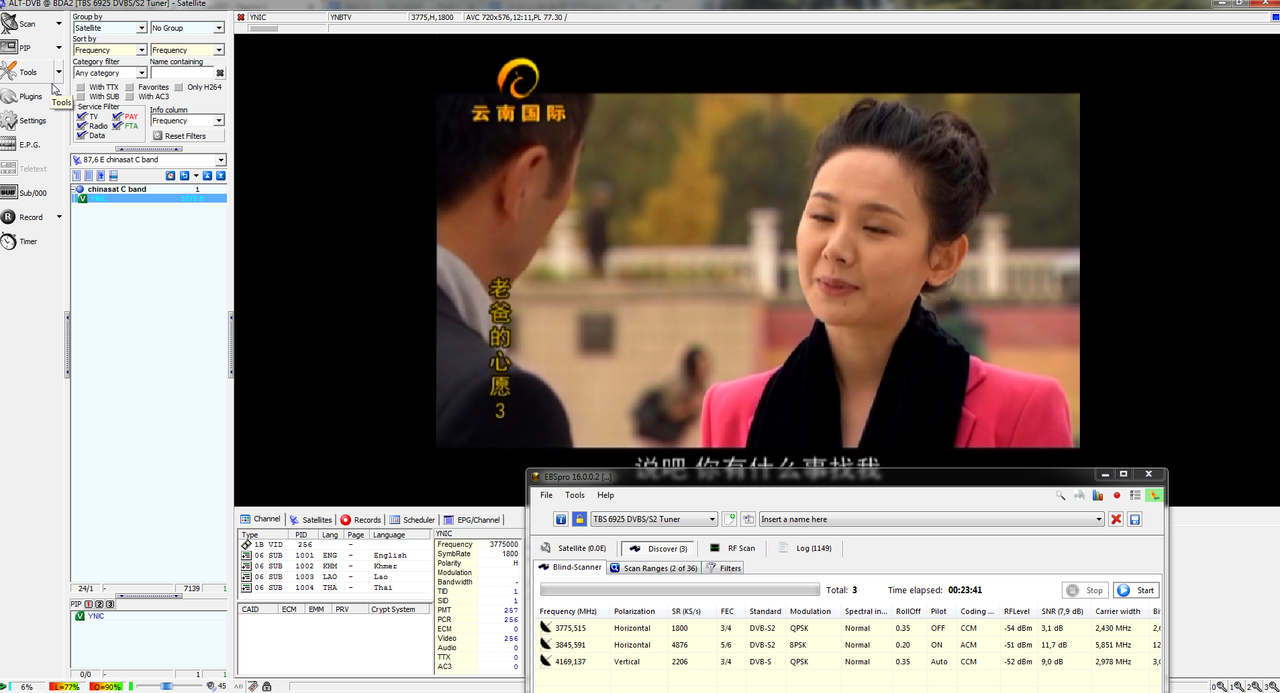Click the bar chart icon in EBSpro
Viewport: 1280px width, 693px height.
tap(1098, 495)
